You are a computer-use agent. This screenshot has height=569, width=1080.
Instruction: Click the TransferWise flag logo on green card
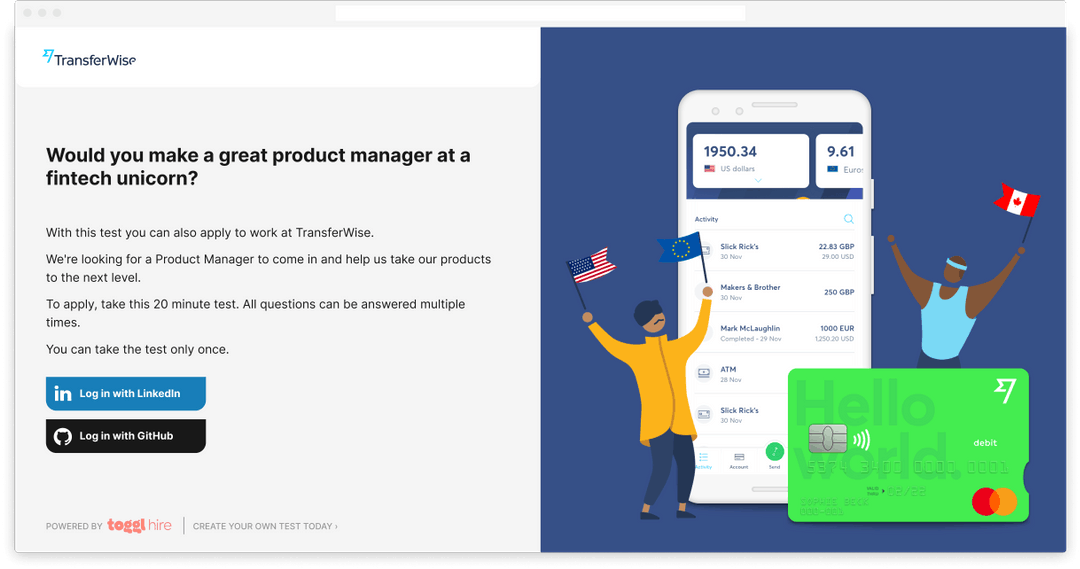click(x=1005, y=390)
